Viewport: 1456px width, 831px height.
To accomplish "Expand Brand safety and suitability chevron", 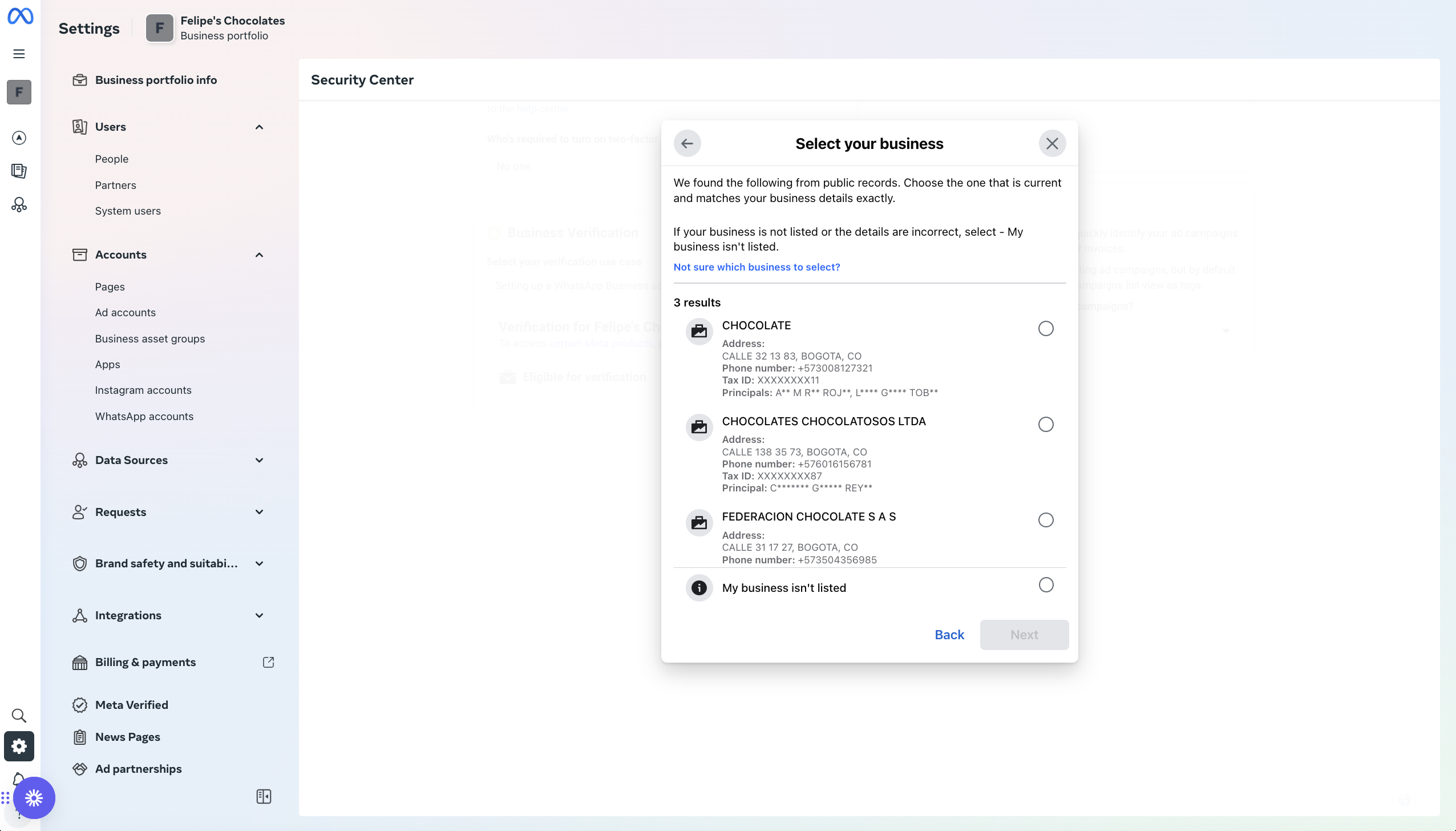I will click(x=259, y=563).
